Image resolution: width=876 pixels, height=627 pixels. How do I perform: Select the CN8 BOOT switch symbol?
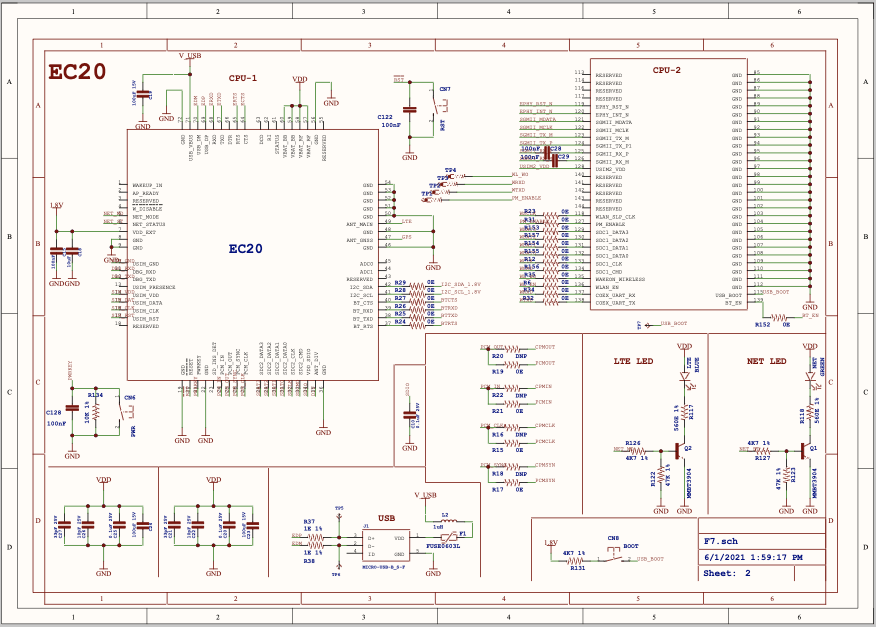point(614,554)
